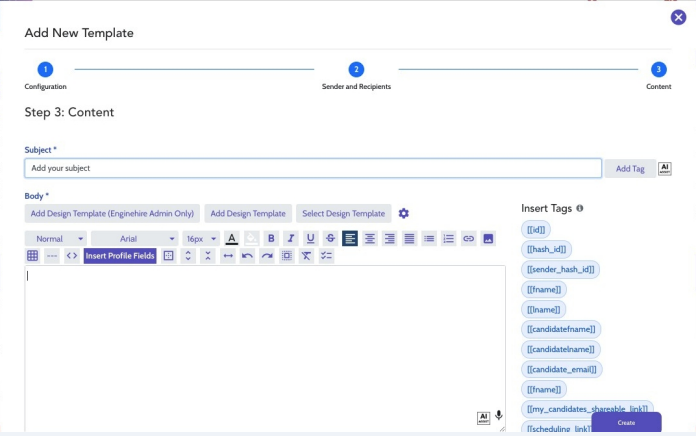Click the Create button
The width and height of the screenshot is (696, 436).
pyautogui.click(x=626, y=422)
